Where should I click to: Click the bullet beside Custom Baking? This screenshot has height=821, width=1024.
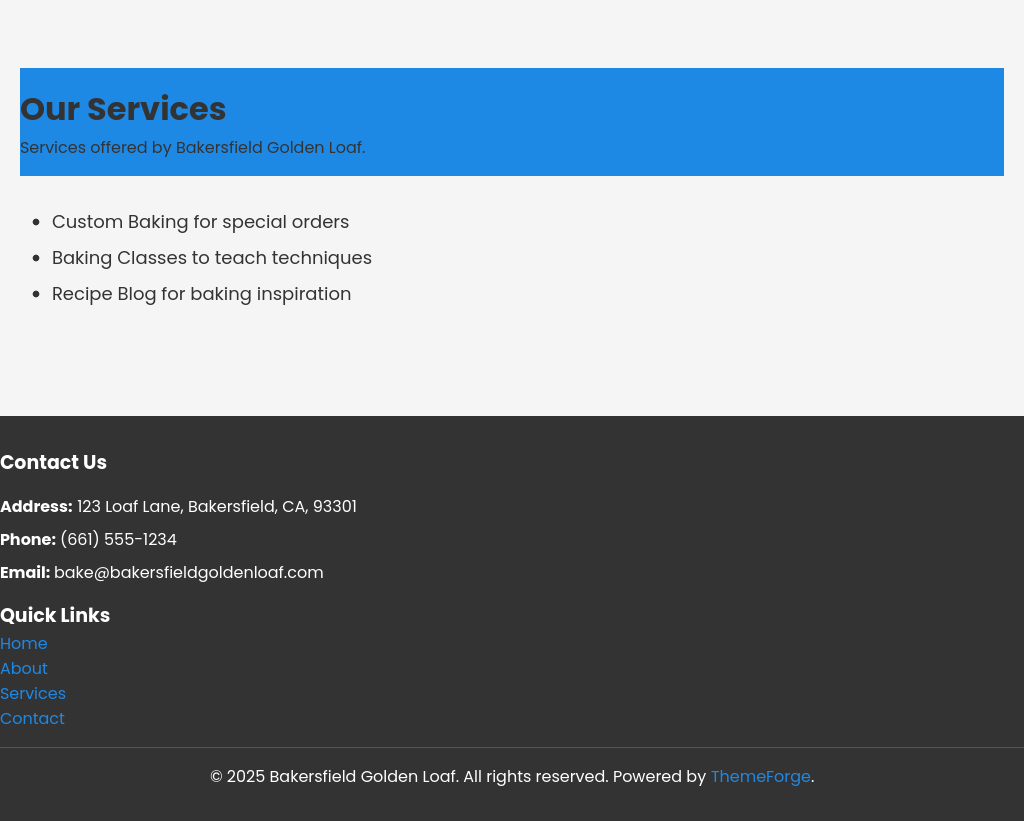pyautogui.click(x=36, y=222)
